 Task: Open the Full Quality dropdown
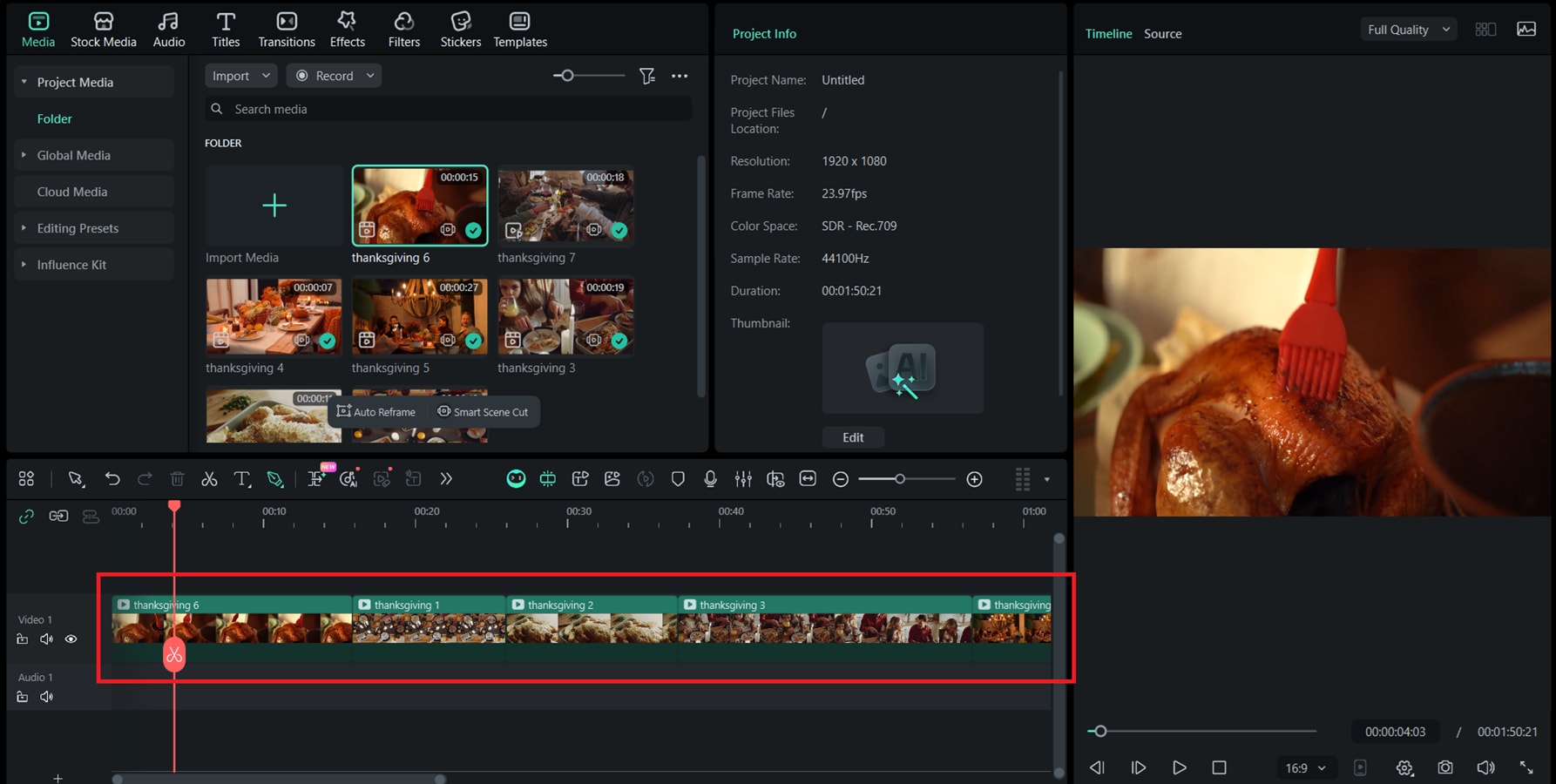coord(1408,30)
